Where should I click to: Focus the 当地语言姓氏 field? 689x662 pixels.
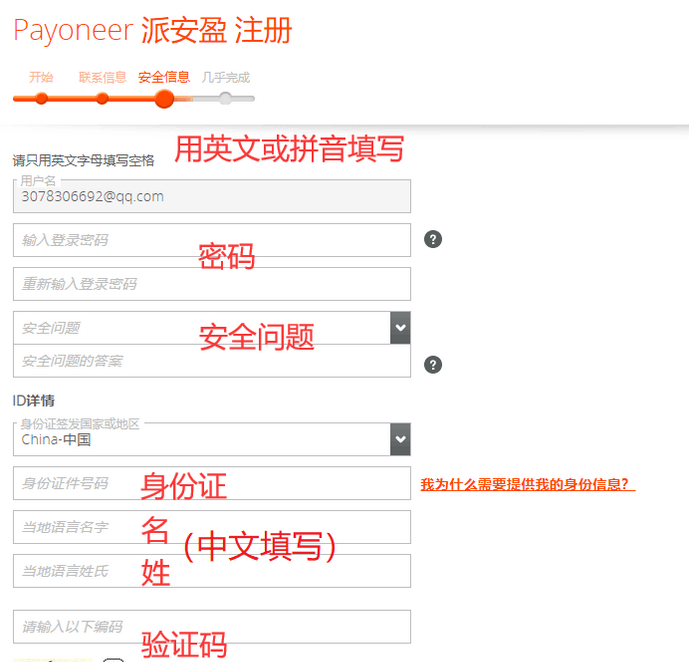click(x=212, y=571)
